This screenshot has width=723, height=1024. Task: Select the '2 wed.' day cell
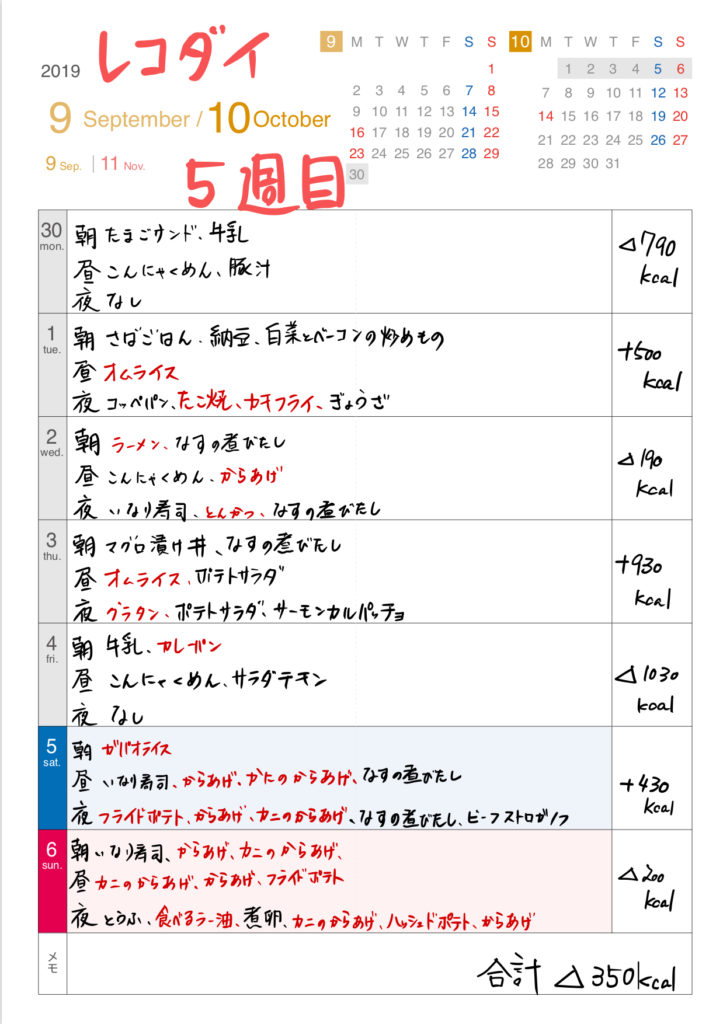tap(52, 468)
